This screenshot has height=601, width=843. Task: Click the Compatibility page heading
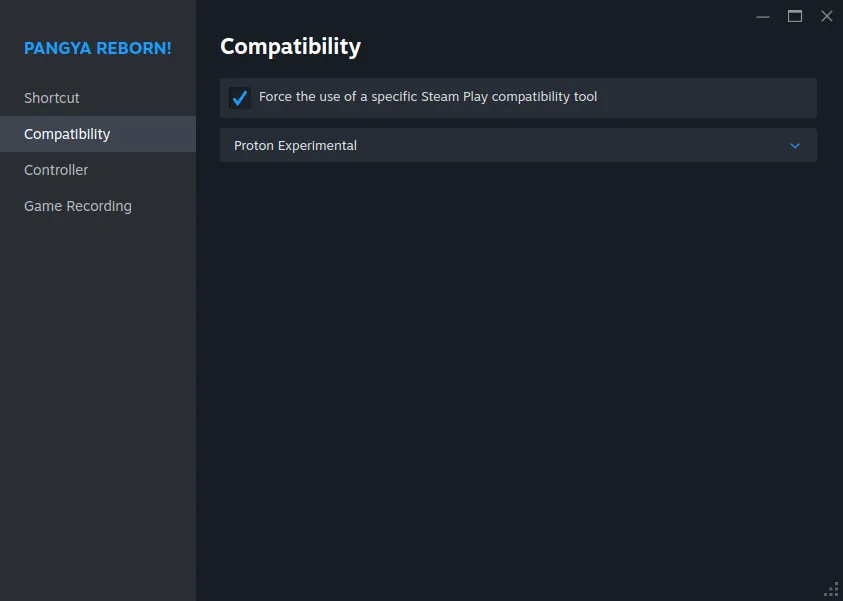pyautogui.click(x=290, y=47)
